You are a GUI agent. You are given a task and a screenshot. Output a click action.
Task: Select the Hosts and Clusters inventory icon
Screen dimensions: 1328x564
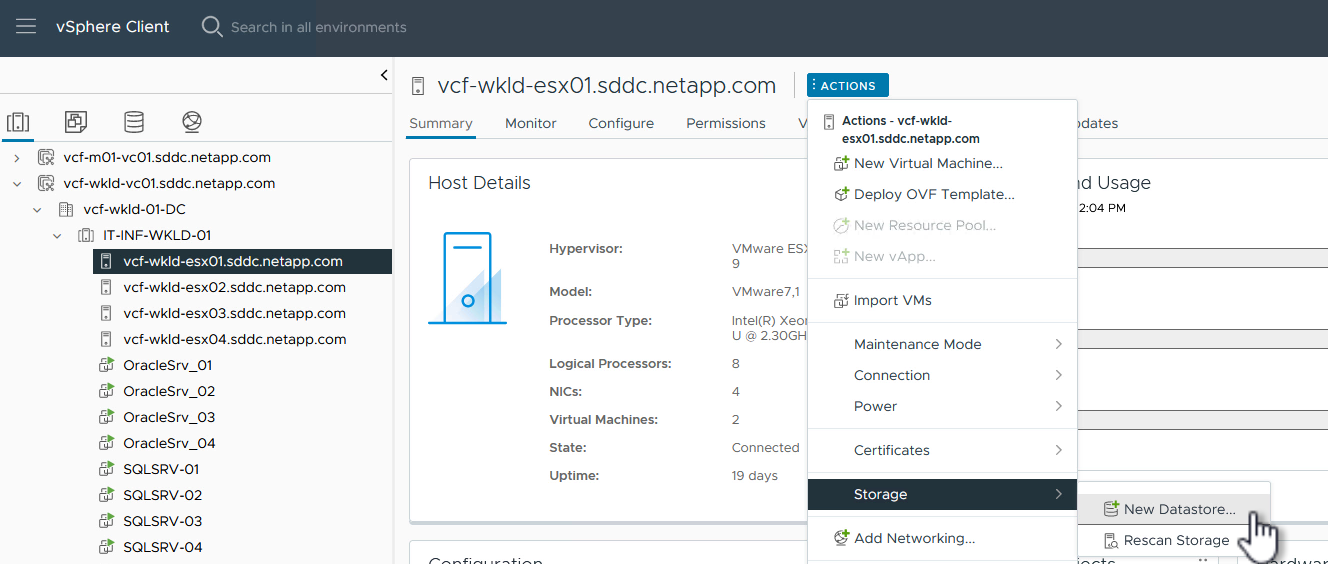[x=18, y=122]
